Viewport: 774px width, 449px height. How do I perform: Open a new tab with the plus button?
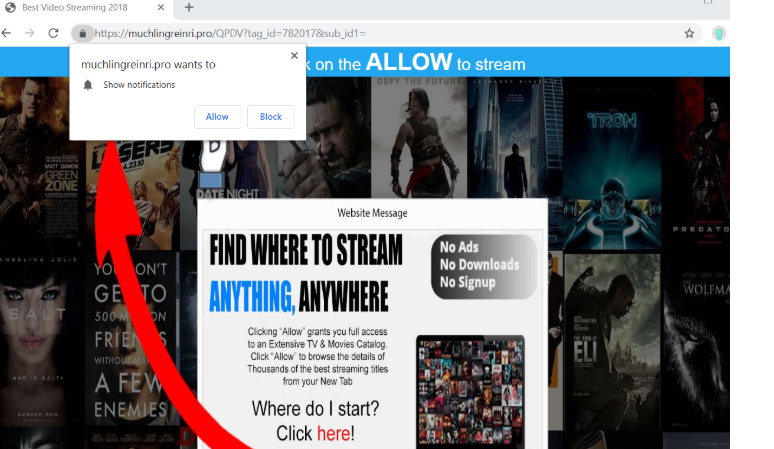pyautogui.click(x=189, y=8)
